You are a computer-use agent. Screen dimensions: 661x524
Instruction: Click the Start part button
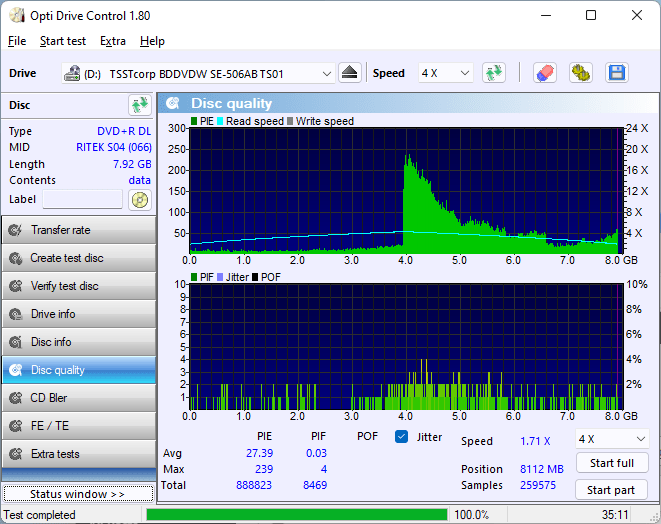(x=611, y=490)
